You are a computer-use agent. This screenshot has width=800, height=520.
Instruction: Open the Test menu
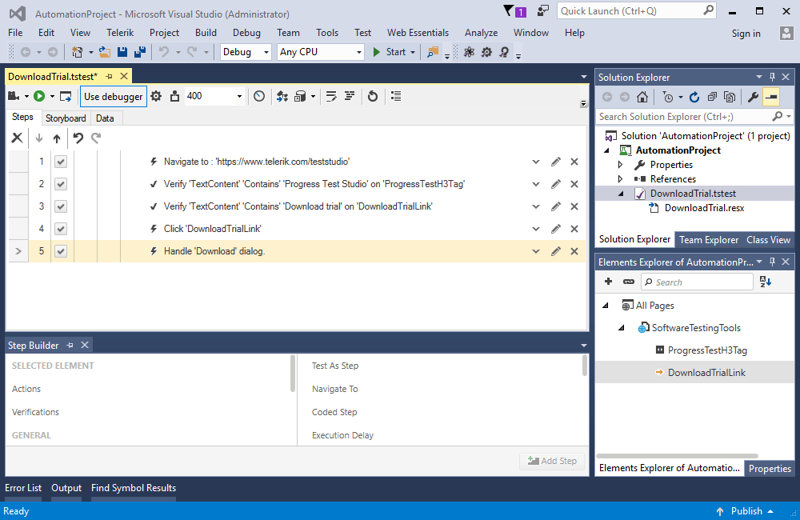coord(363,33)
